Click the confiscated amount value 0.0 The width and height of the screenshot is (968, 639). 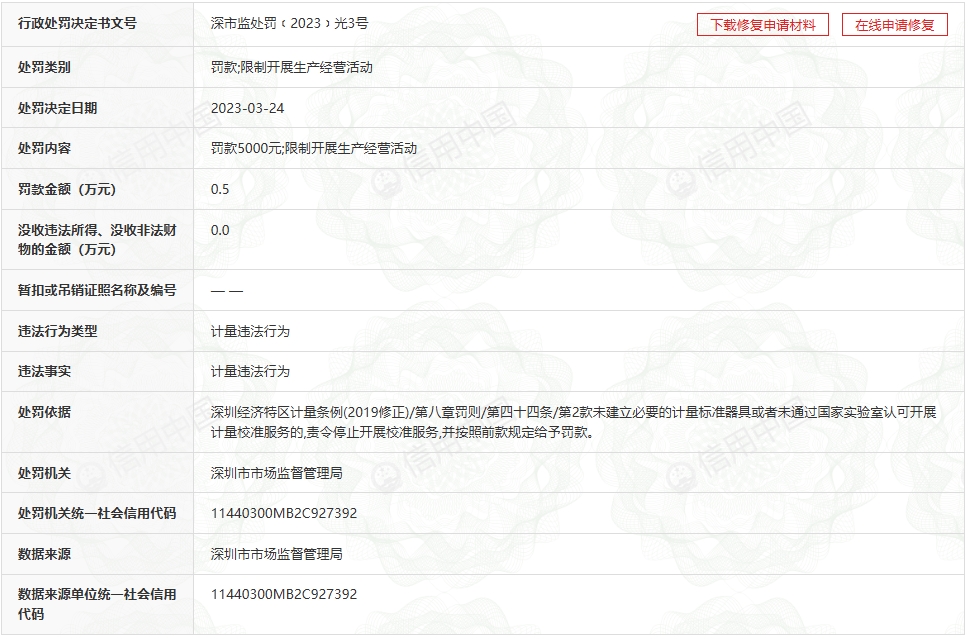pos(220,230)
